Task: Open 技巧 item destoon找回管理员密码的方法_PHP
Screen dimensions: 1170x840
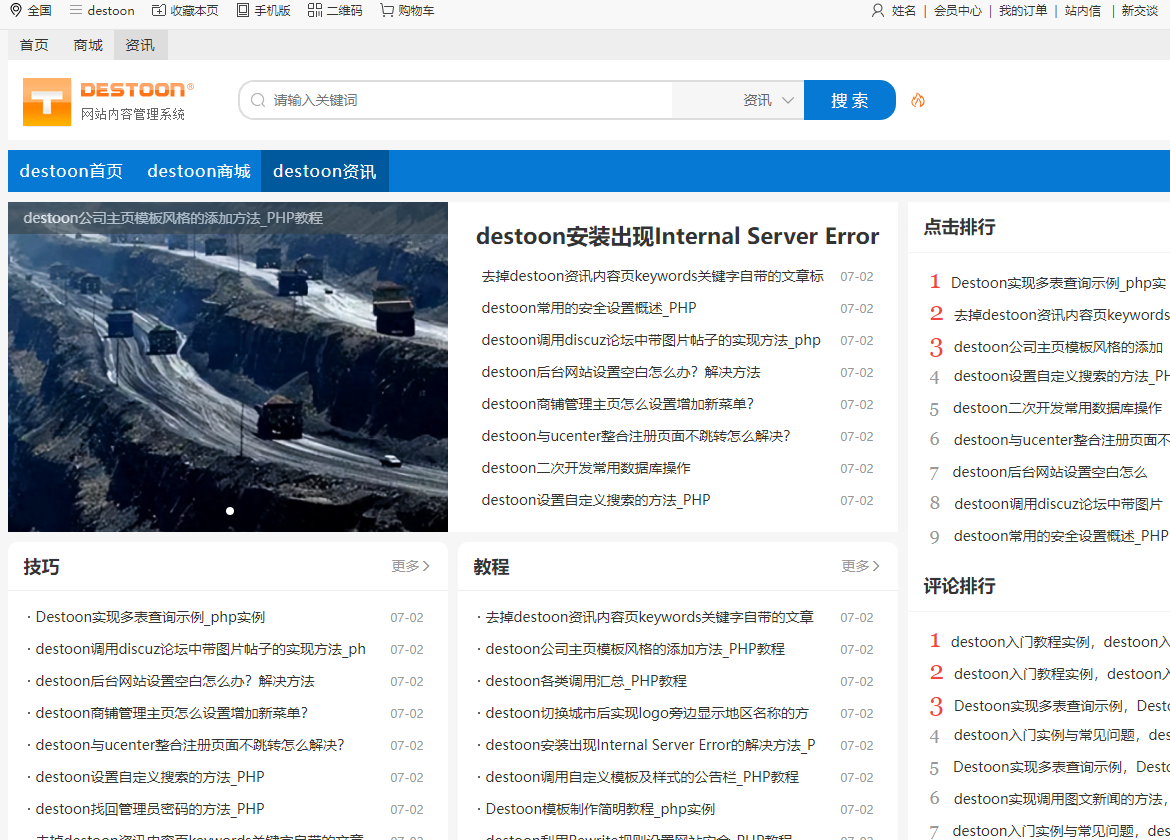Action: (x=150, y=809)
